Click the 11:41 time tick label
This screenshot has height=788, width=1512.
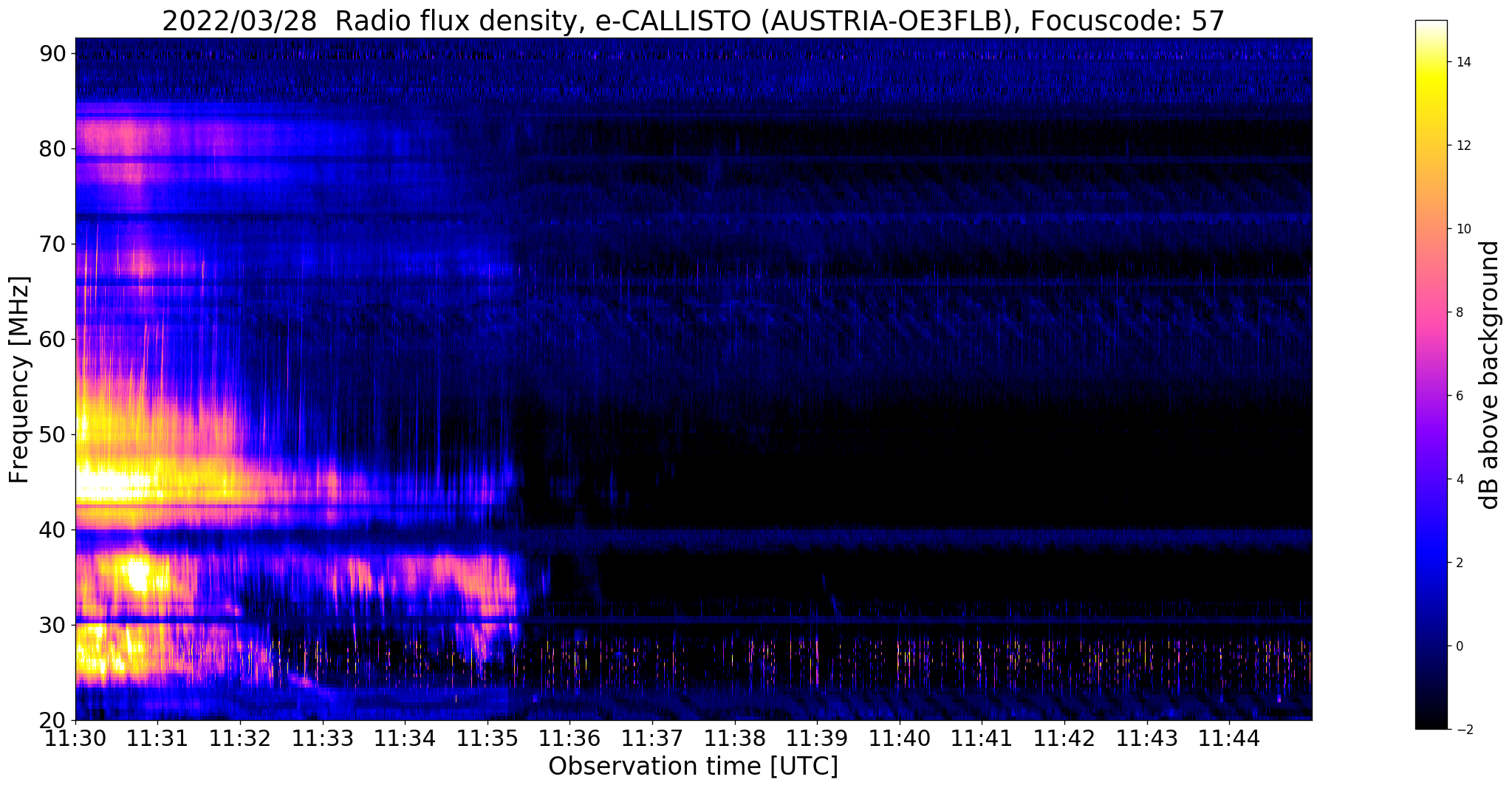point(982,739)
